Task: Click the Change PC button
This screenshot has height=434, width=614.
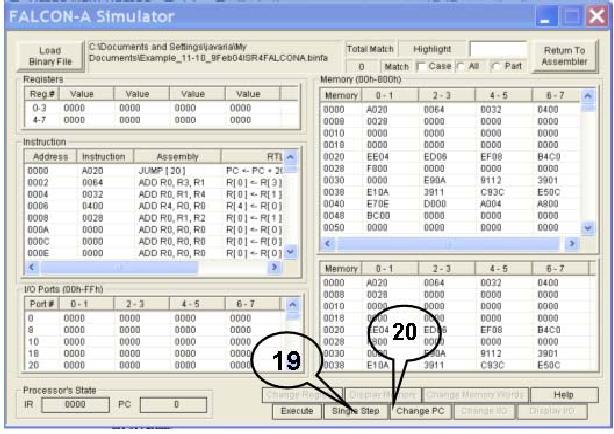Action: 421,411
